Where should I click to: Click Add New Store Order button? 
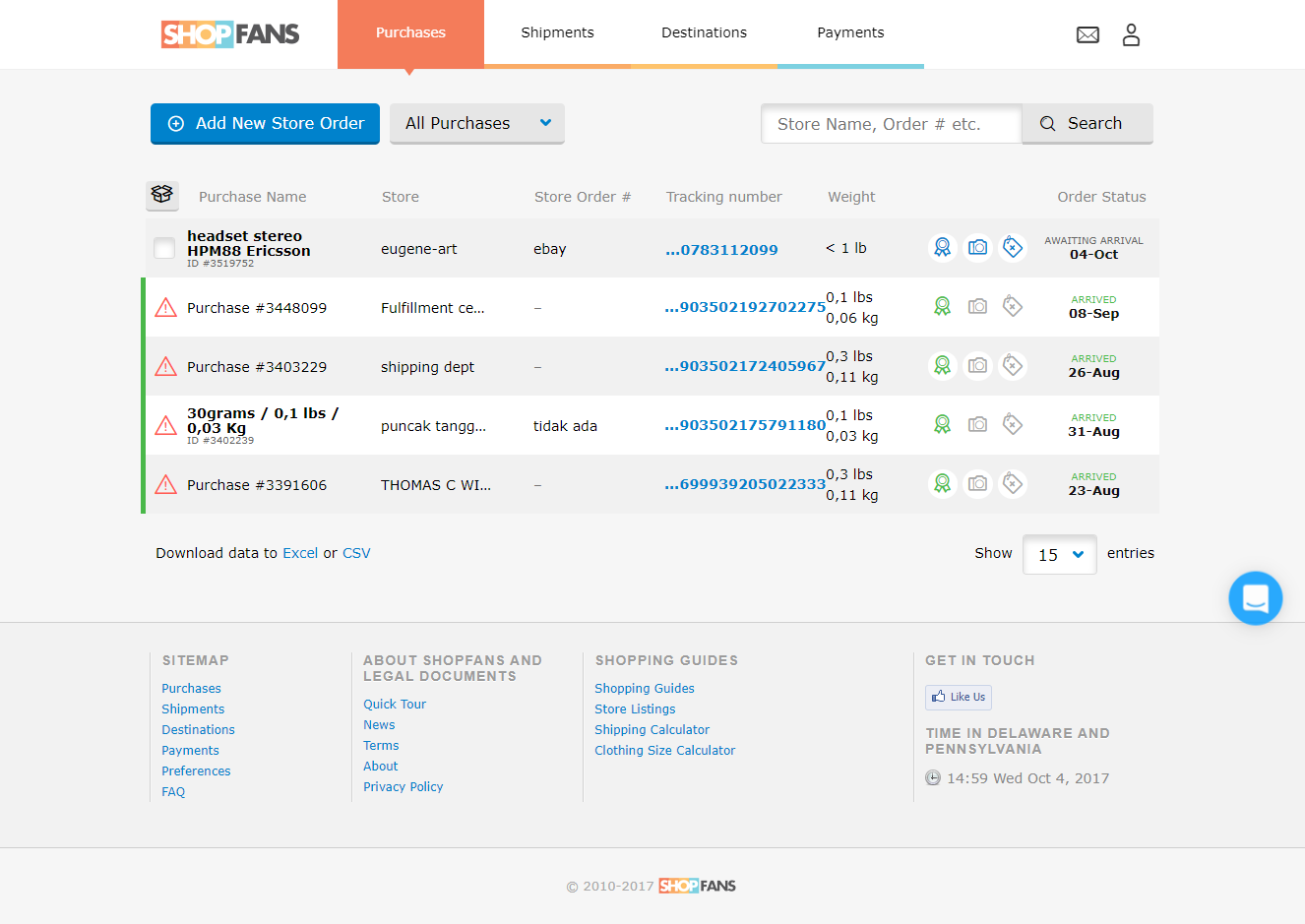[x=265, y=123]
